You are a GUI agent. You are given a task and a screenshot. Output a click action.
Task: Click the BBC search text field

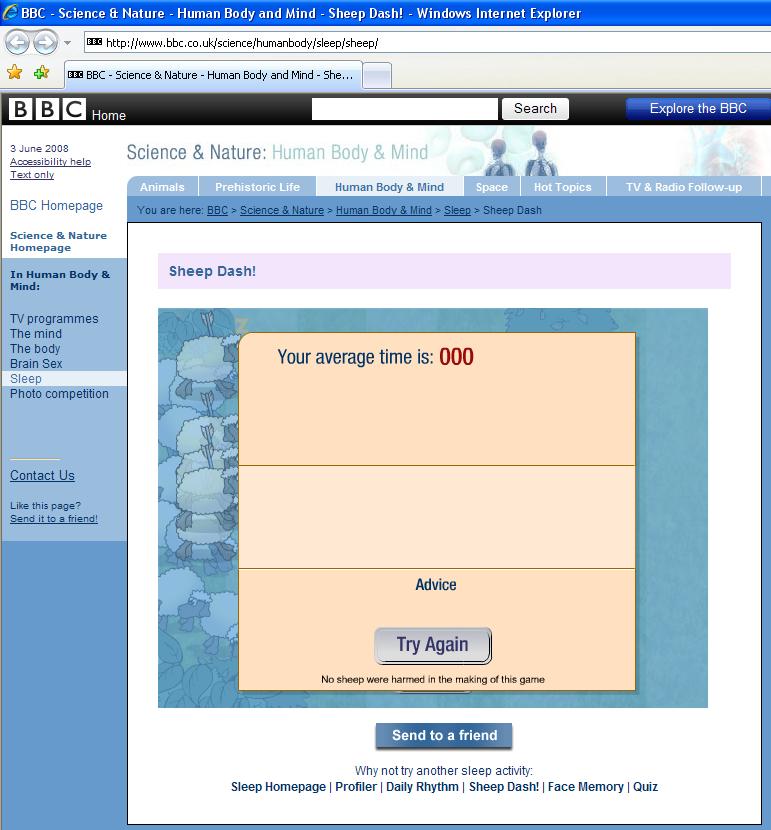[405, 109]
